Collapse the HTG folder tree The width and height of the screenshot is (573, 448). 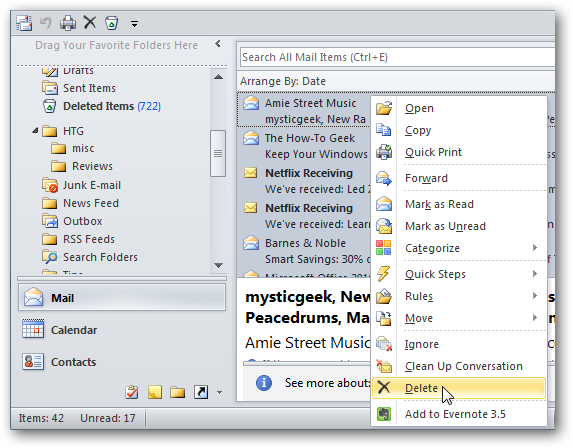click(x=35, y=130)
